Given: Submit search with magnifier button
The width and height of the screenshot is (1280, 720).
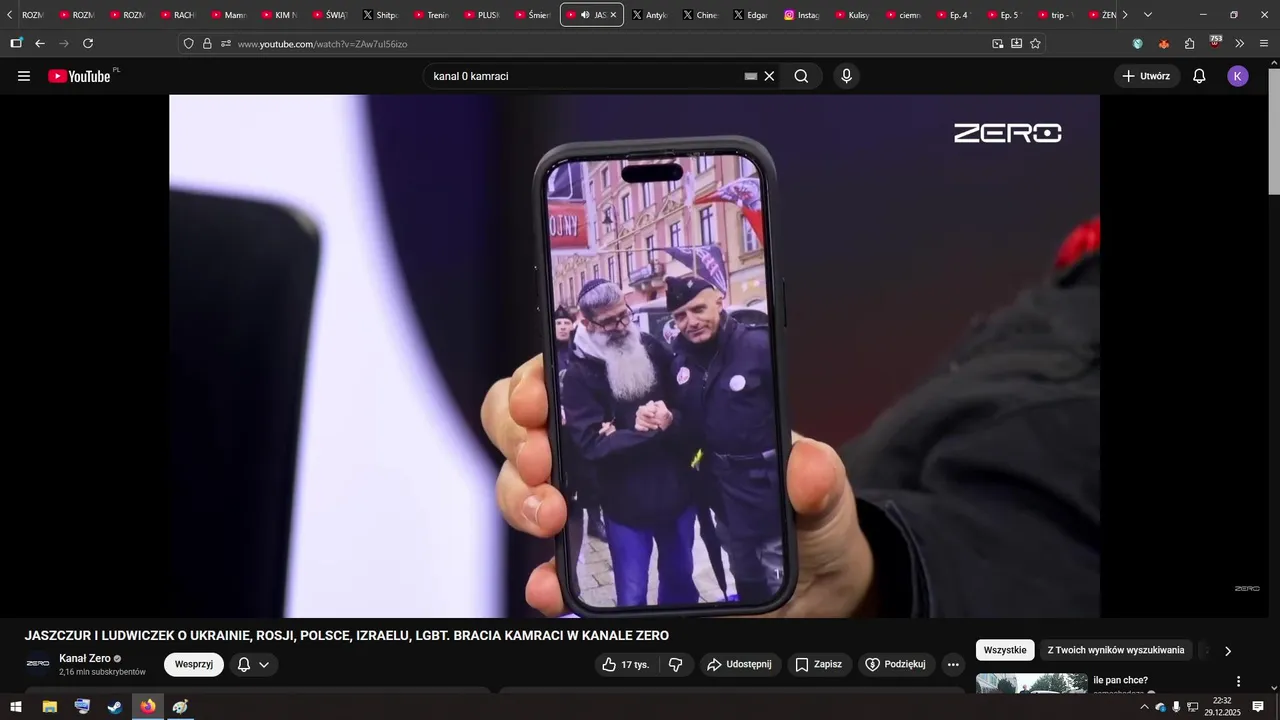Looking at the screenshot, I should click(x=801, y=76).
